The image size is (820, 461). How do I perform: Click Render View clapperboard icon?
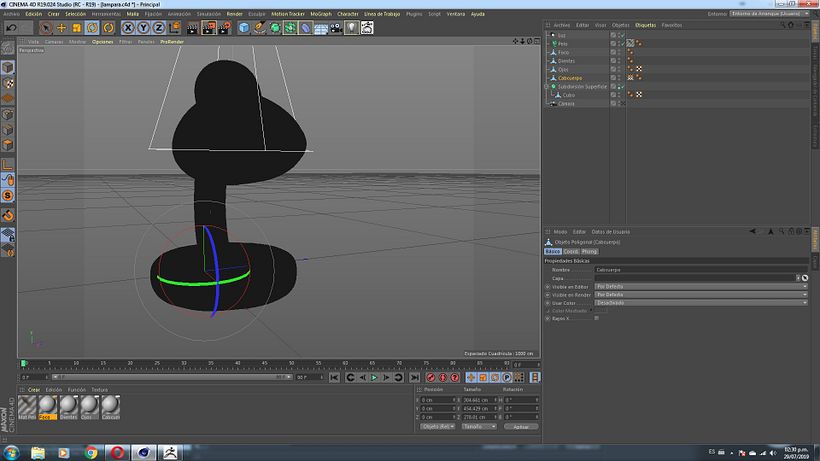[x=192, y=28]
